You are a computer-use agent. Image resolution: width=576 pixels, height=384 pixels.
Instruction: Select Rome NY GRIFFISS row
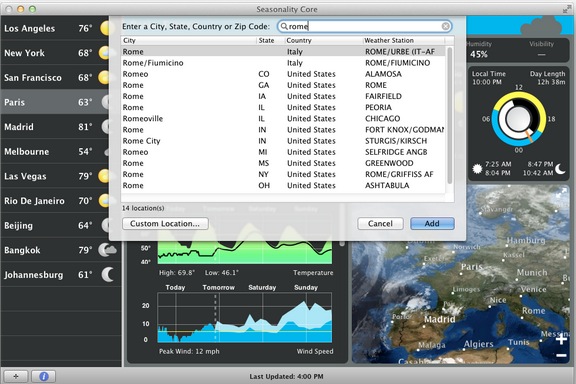tap(283, 174)
